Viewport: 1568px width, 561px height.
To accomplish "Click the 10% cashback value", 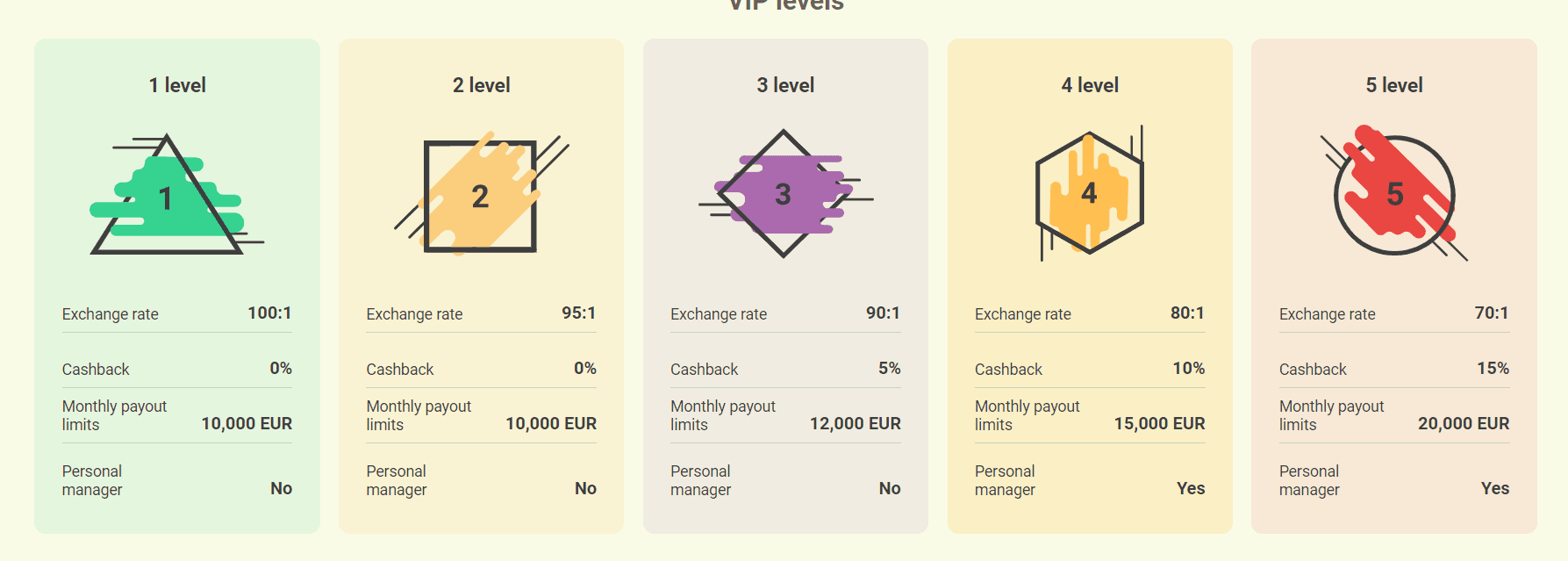I will 1188,369.
